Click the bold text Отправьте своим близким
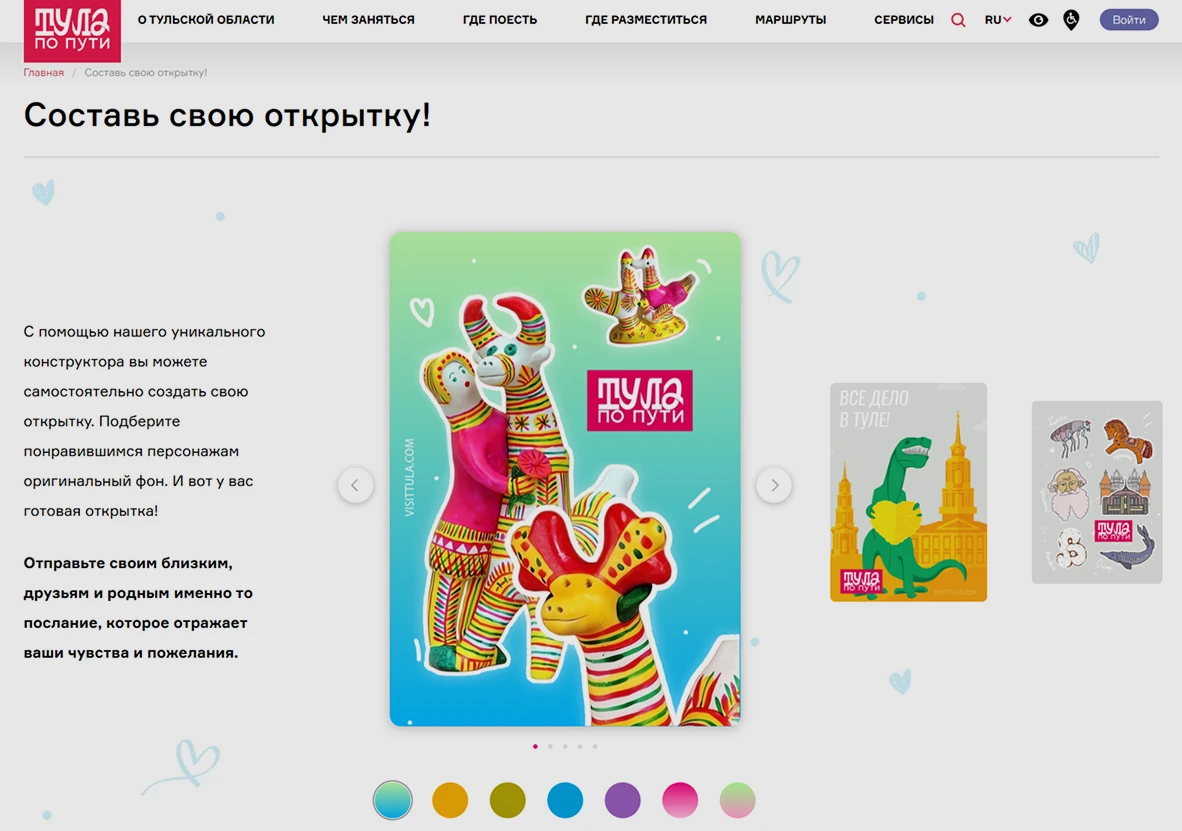Screen dimensions: 1182x831 pos(139,608)
